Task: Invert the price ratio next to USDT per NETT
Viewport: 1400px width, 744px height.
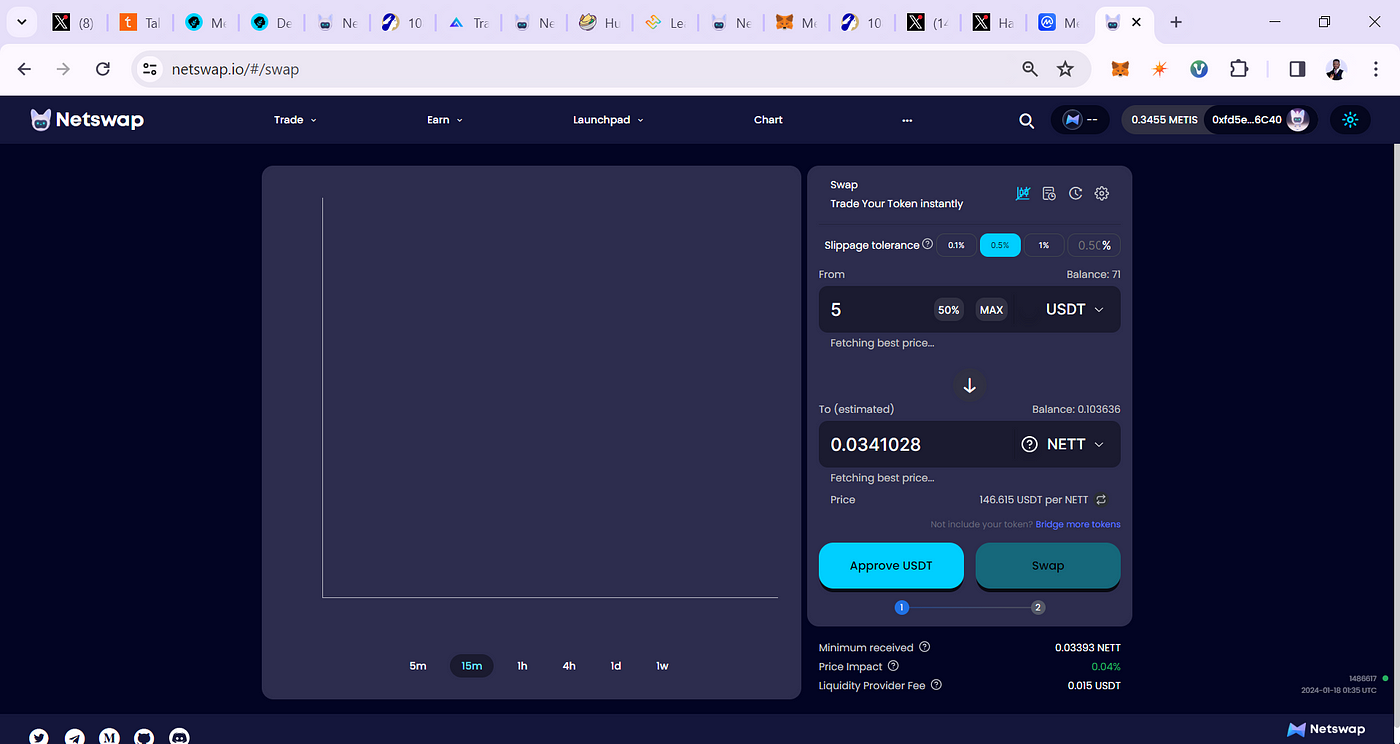Action: click(1101, 499)
